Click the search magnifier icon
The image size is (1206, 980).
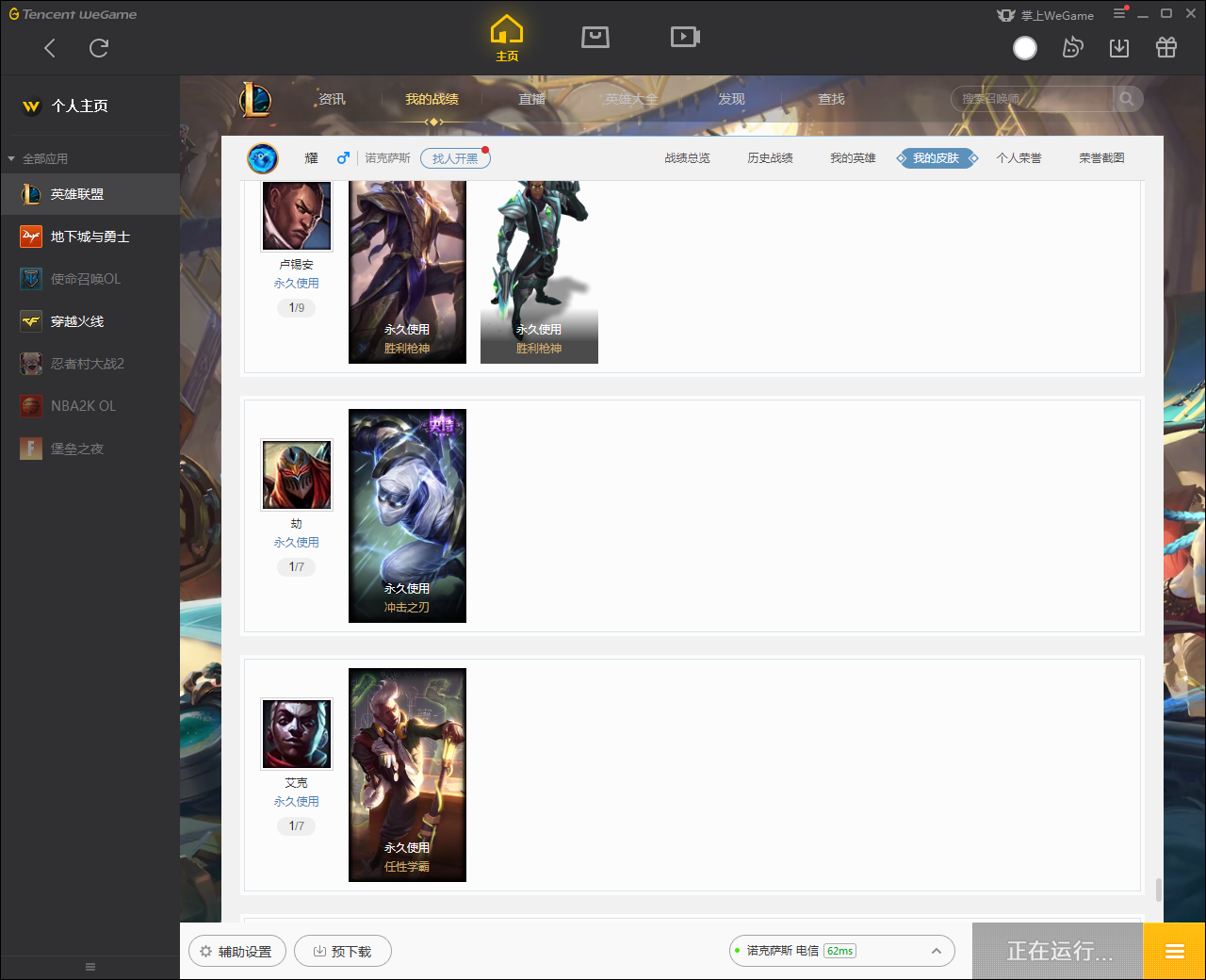pos(1127,99)
